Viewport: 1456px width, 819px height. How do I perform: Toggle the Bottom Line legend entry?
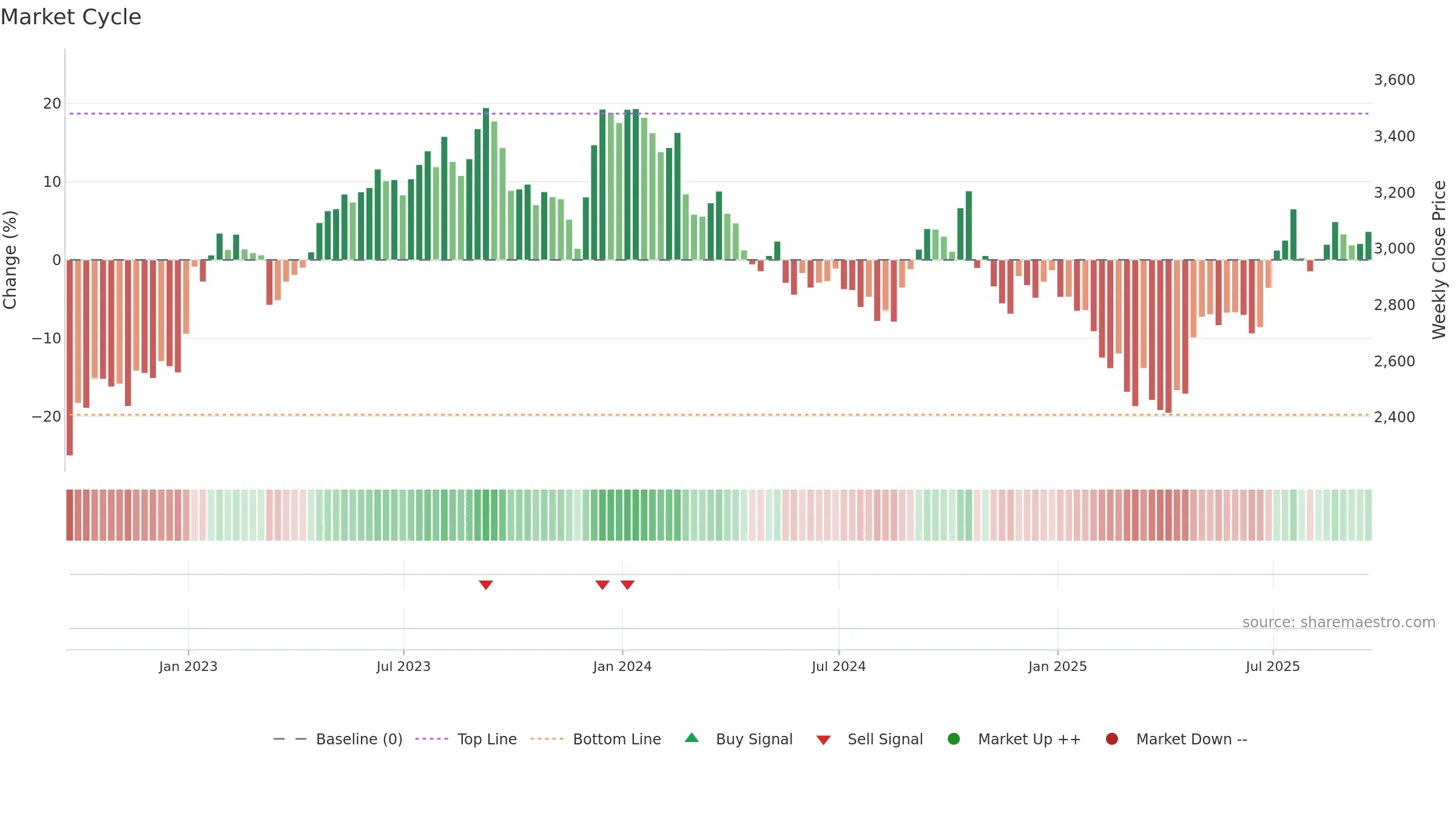click(596, 739)
